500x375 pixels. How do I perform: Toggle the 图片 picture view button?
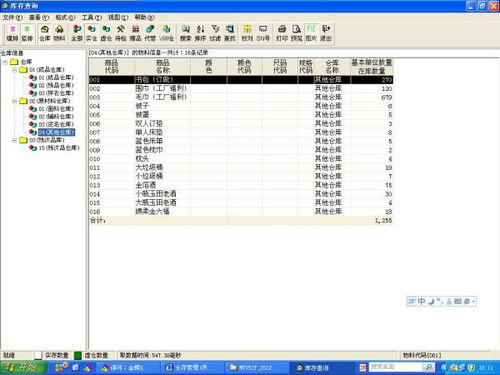[311, 33]
